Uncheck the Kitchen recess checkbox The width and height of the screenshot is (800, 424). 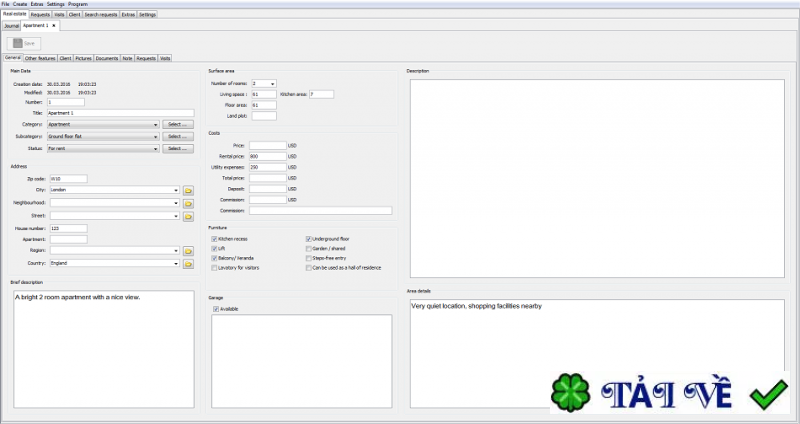[214, 239]
